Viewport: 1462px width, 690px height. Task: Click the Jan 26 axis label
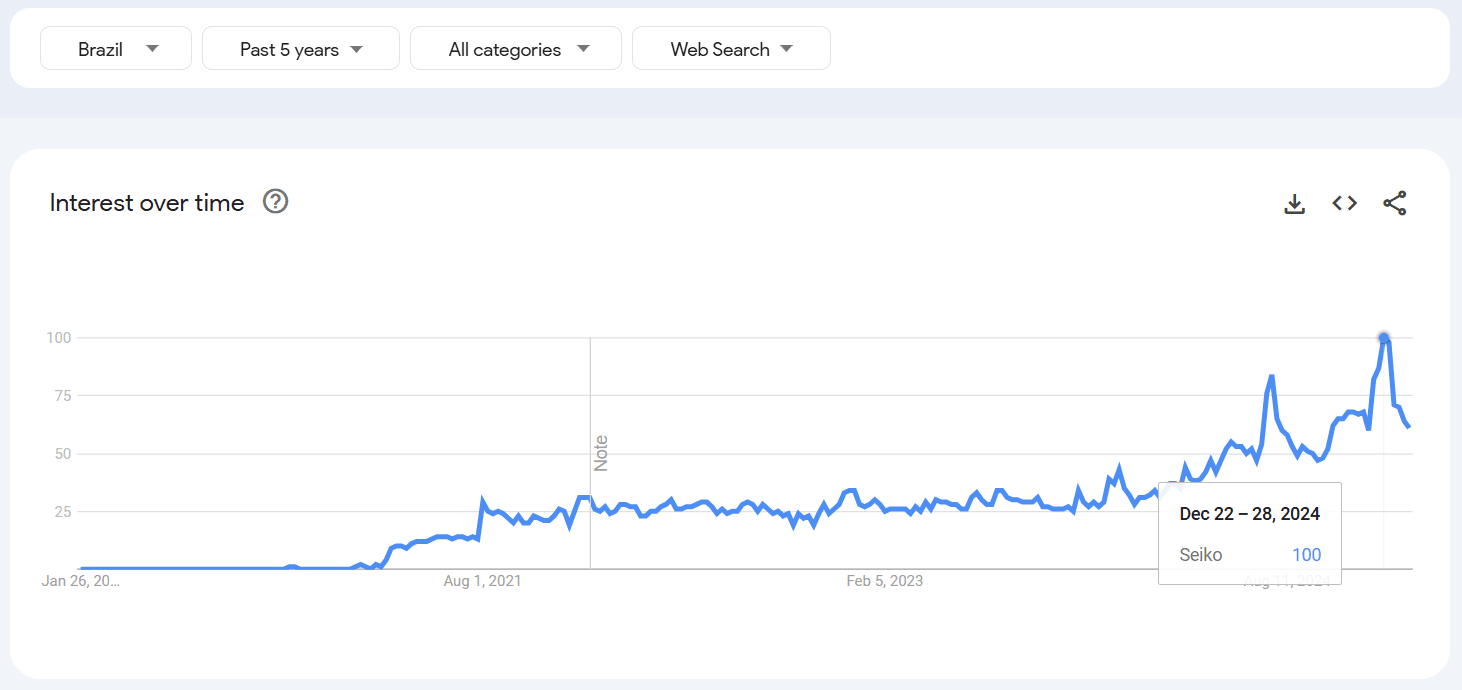pos(80,581)
